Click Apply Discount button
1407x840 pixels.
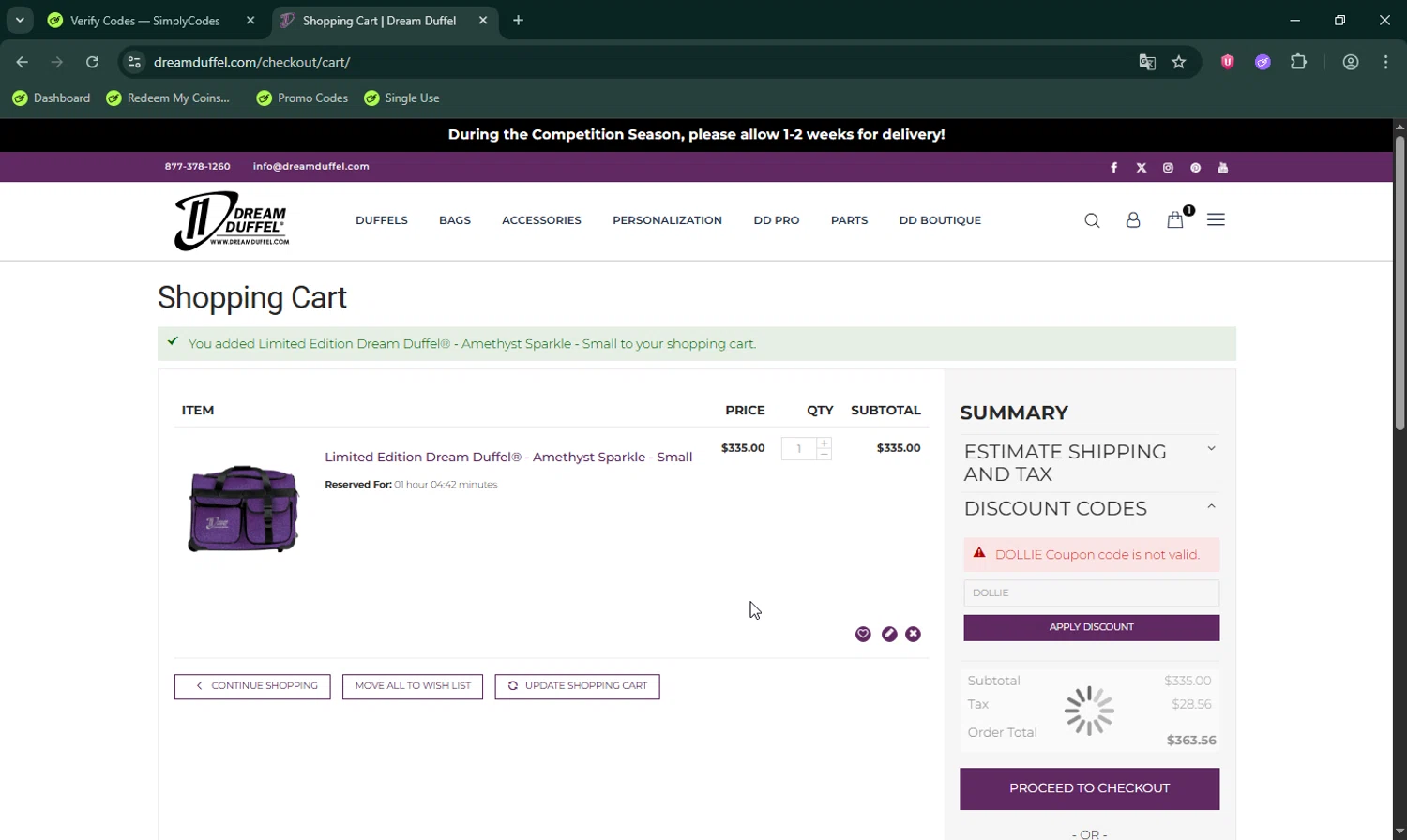tap(1091, 627)
